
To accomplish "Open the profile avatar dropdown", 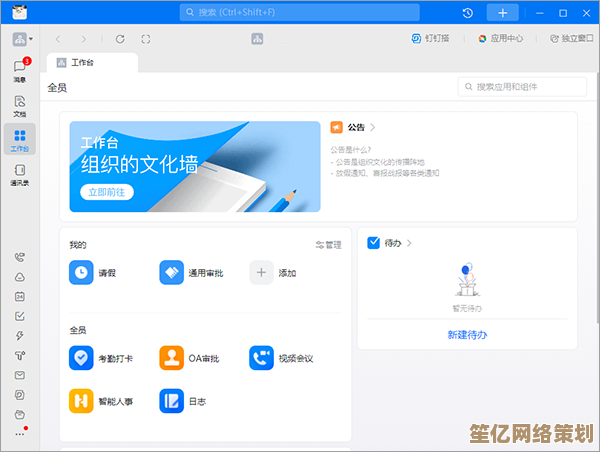I will 22,39.
